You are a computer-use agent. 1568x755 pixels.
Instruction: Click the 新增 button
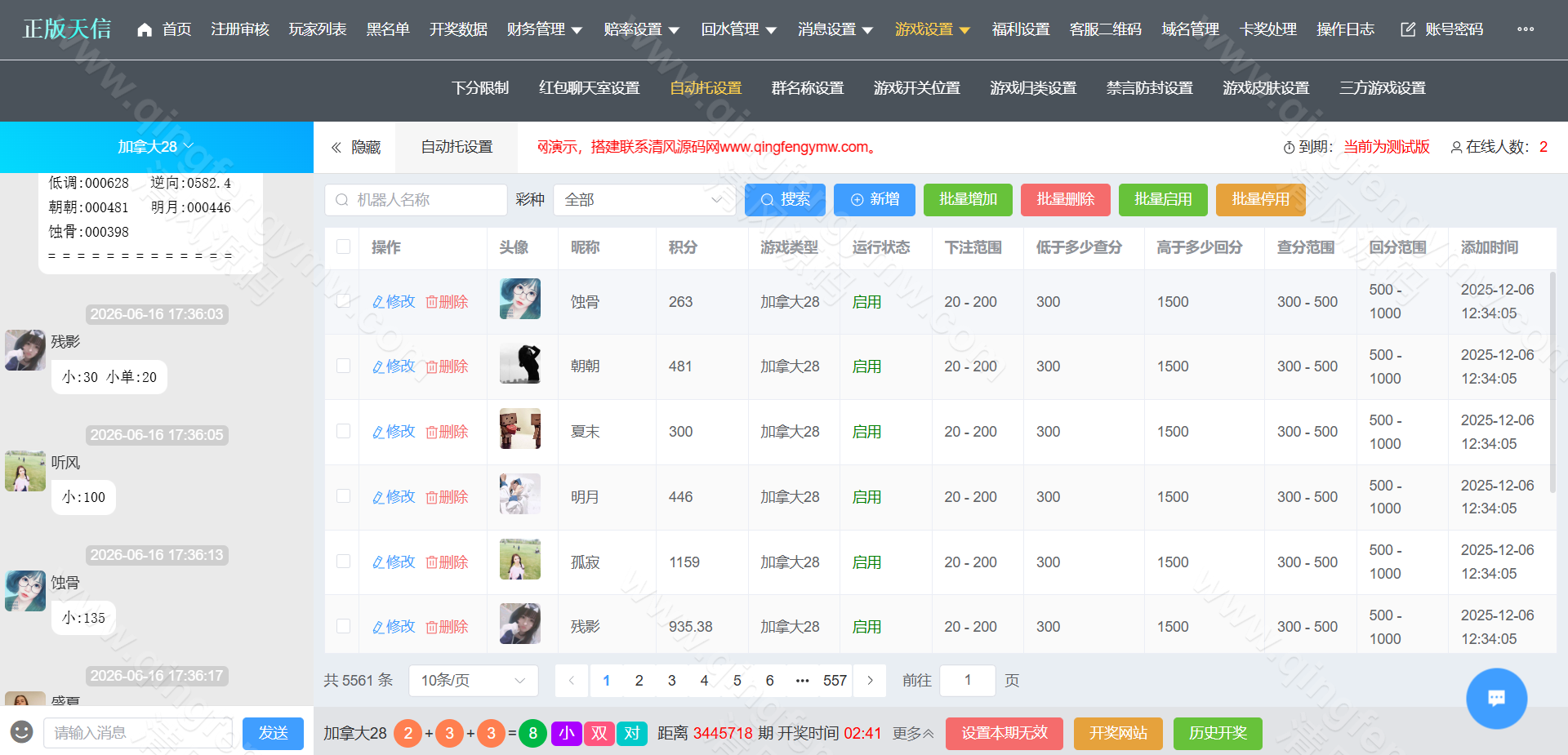pos(875,200)
